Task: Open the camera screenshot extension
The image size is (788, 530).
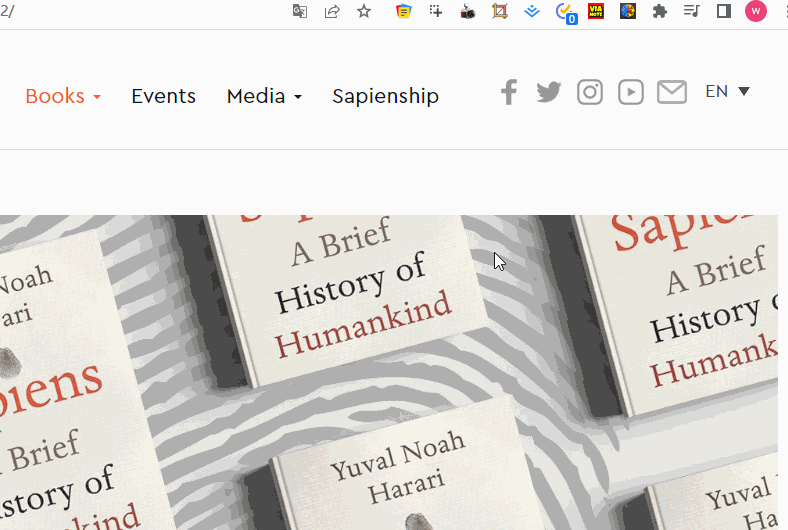Action: click(x=468, y=11)
